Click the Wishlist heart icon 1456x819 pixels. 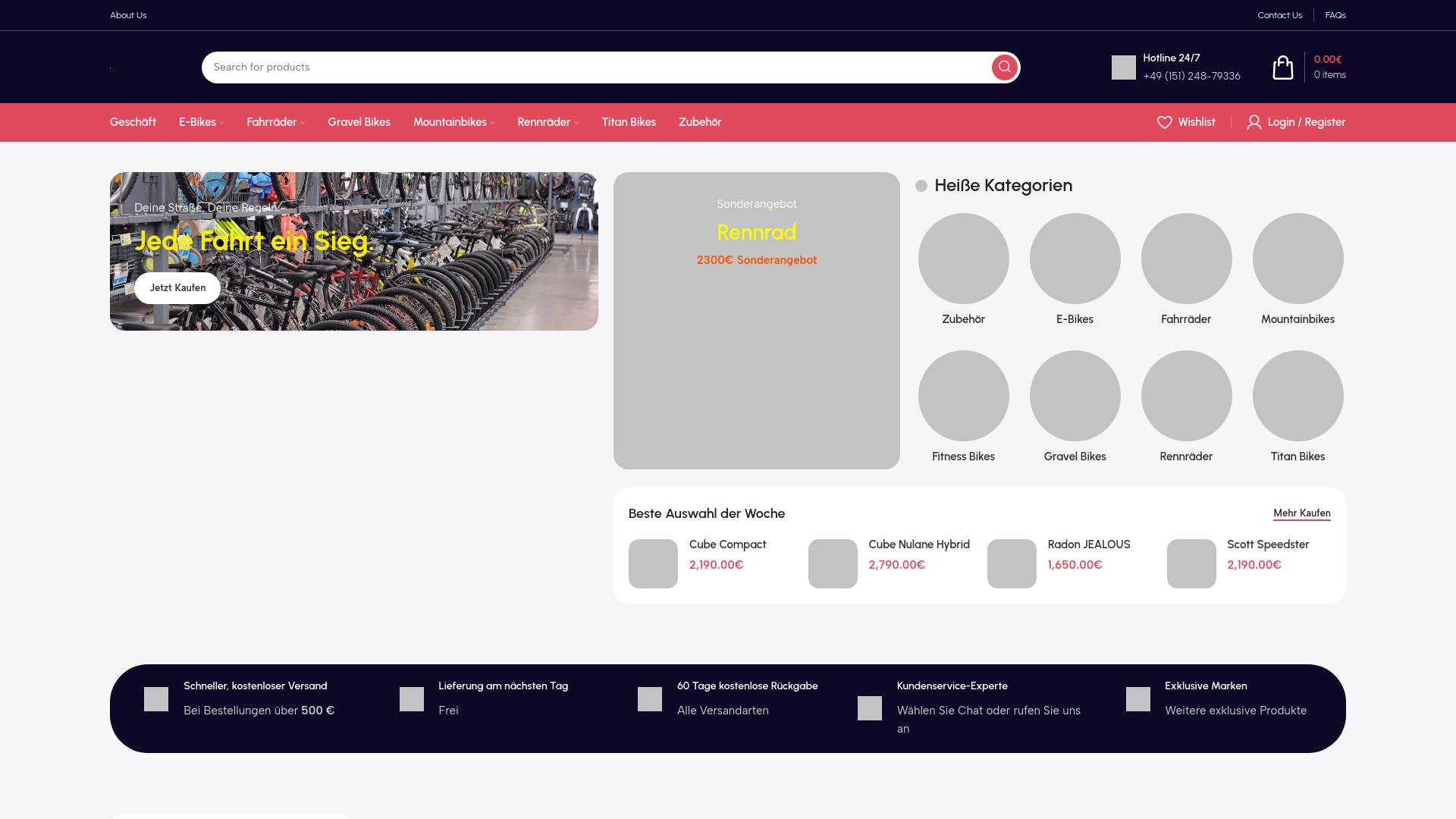tap(1165, 122)
